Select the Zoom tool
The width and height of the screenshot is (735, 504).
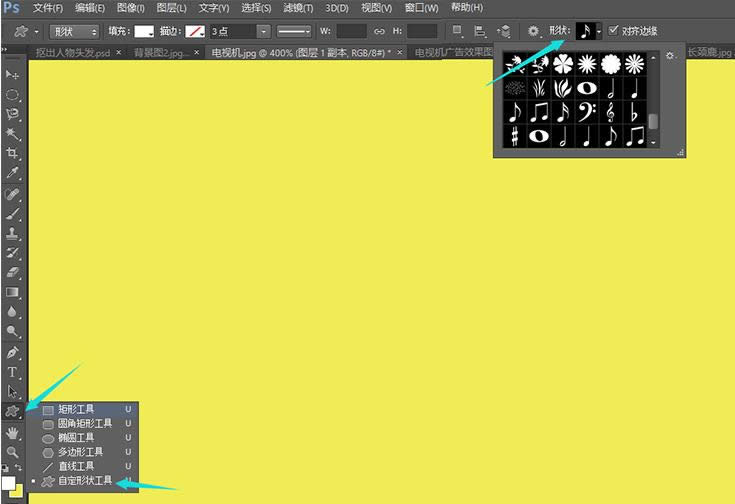(x=12, y=452)
